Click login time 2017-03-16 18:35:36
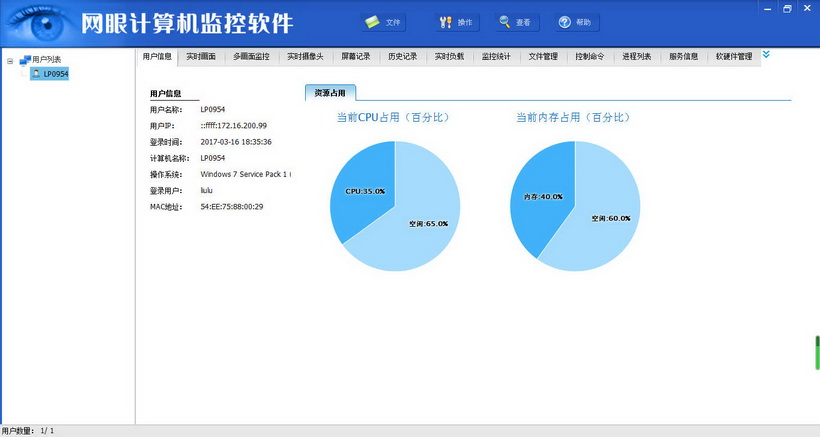 click(236, 142)
